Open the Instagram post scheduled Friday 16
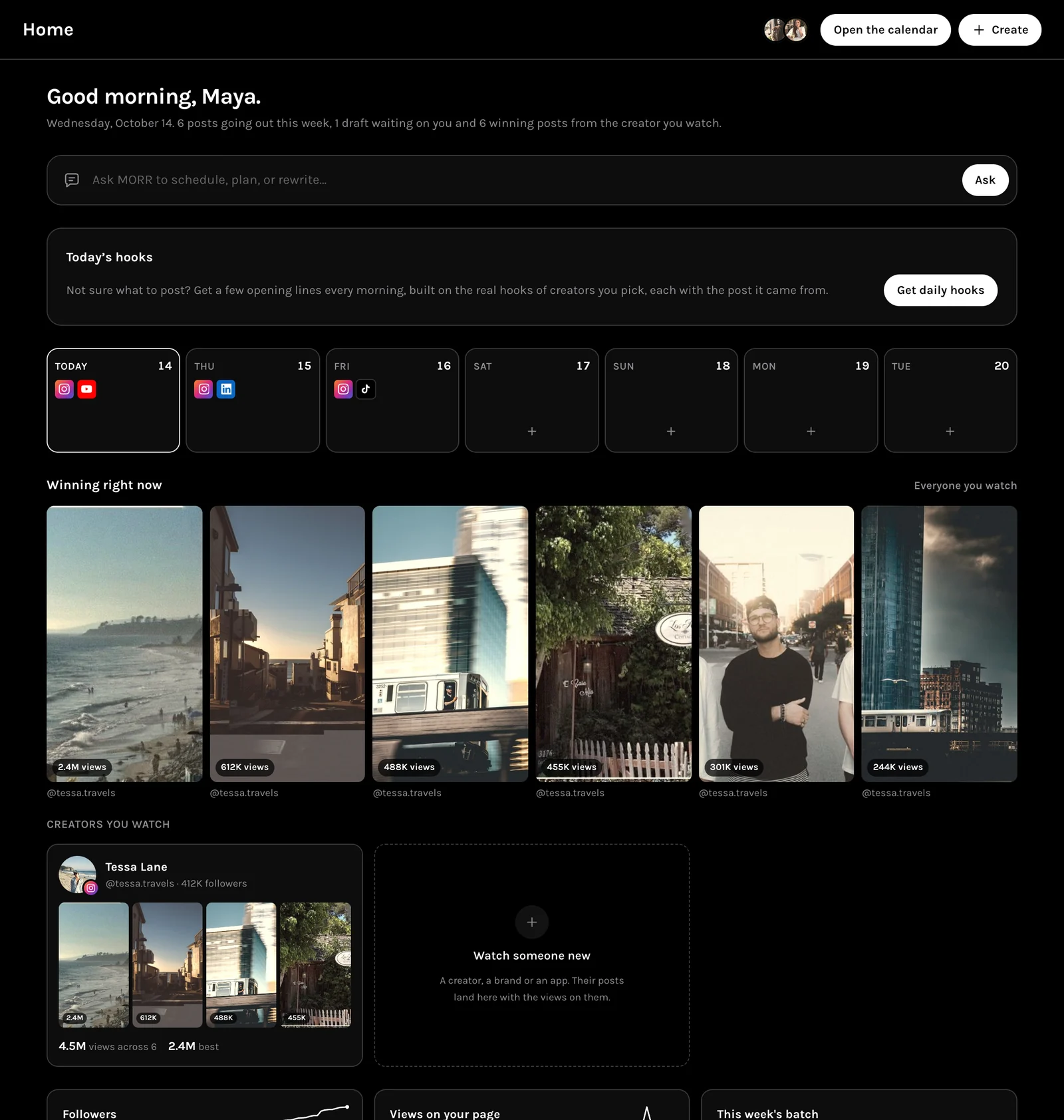This screenshot has width=1064, height=1120. pyautogui.click(x=343, y=389)
